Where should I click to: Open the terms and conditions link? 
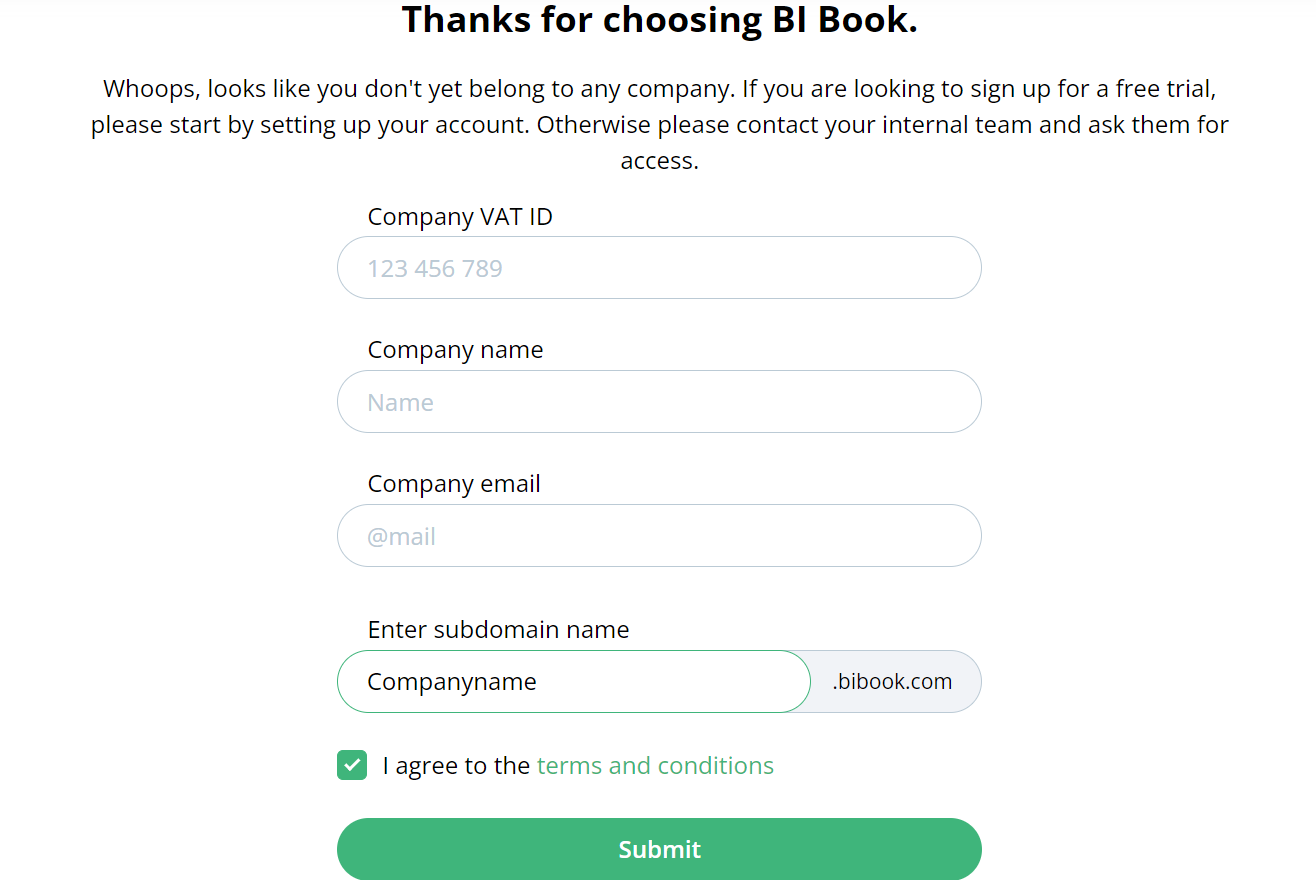(x=655, y=766)
